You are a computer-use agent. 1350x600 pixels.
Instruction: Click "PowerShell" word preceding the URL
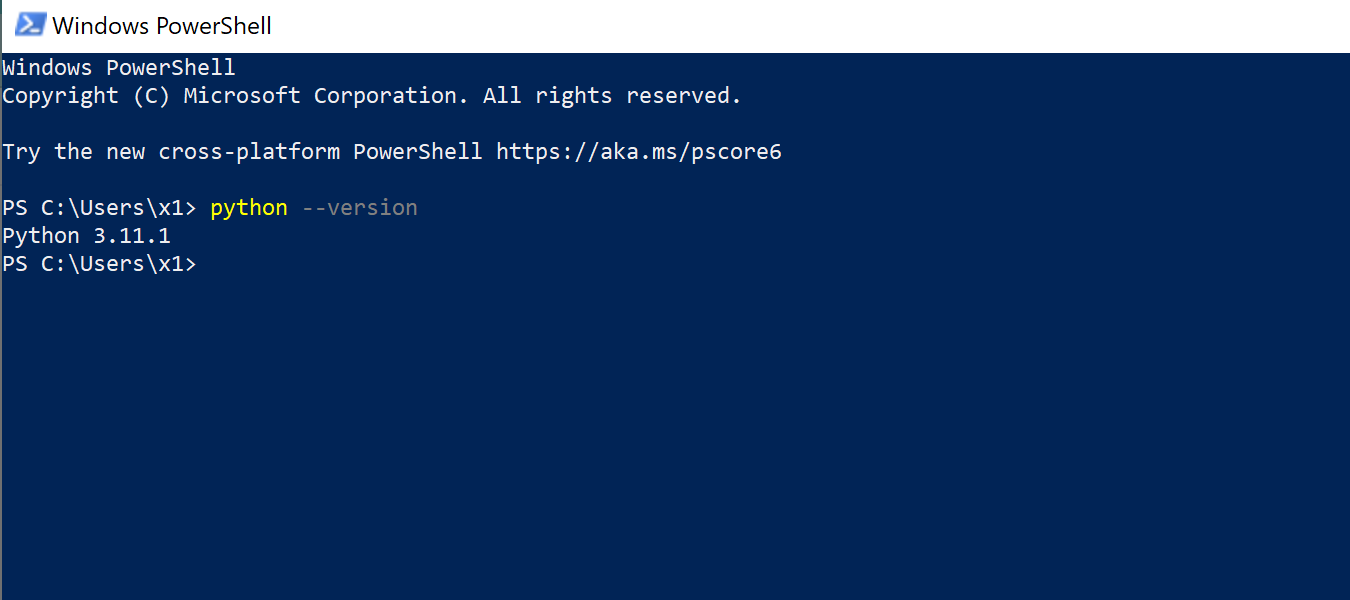[x=418, y=152]
